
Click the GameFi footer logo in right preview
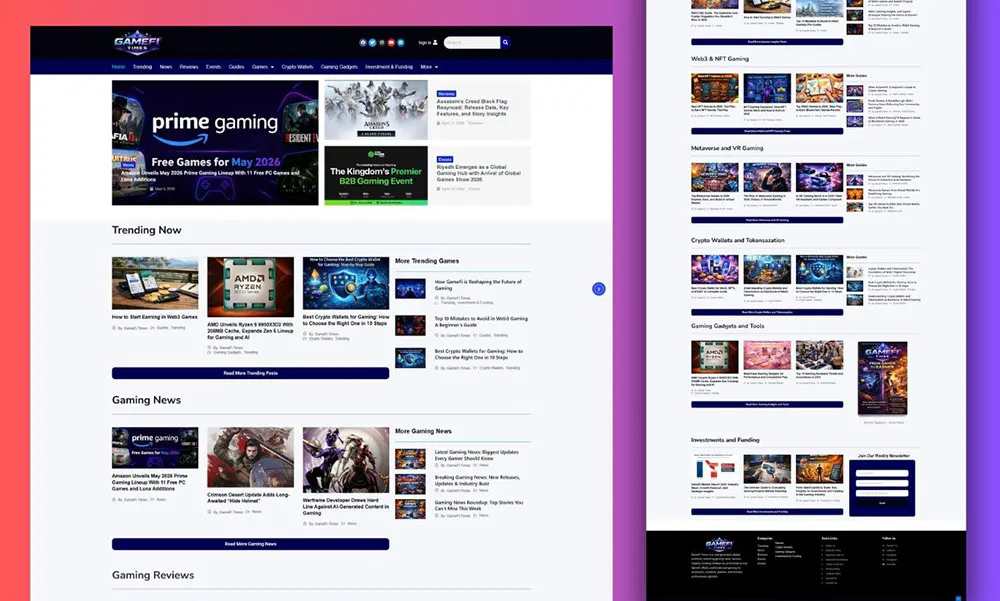pyautogui.click(x=719, y=544)
